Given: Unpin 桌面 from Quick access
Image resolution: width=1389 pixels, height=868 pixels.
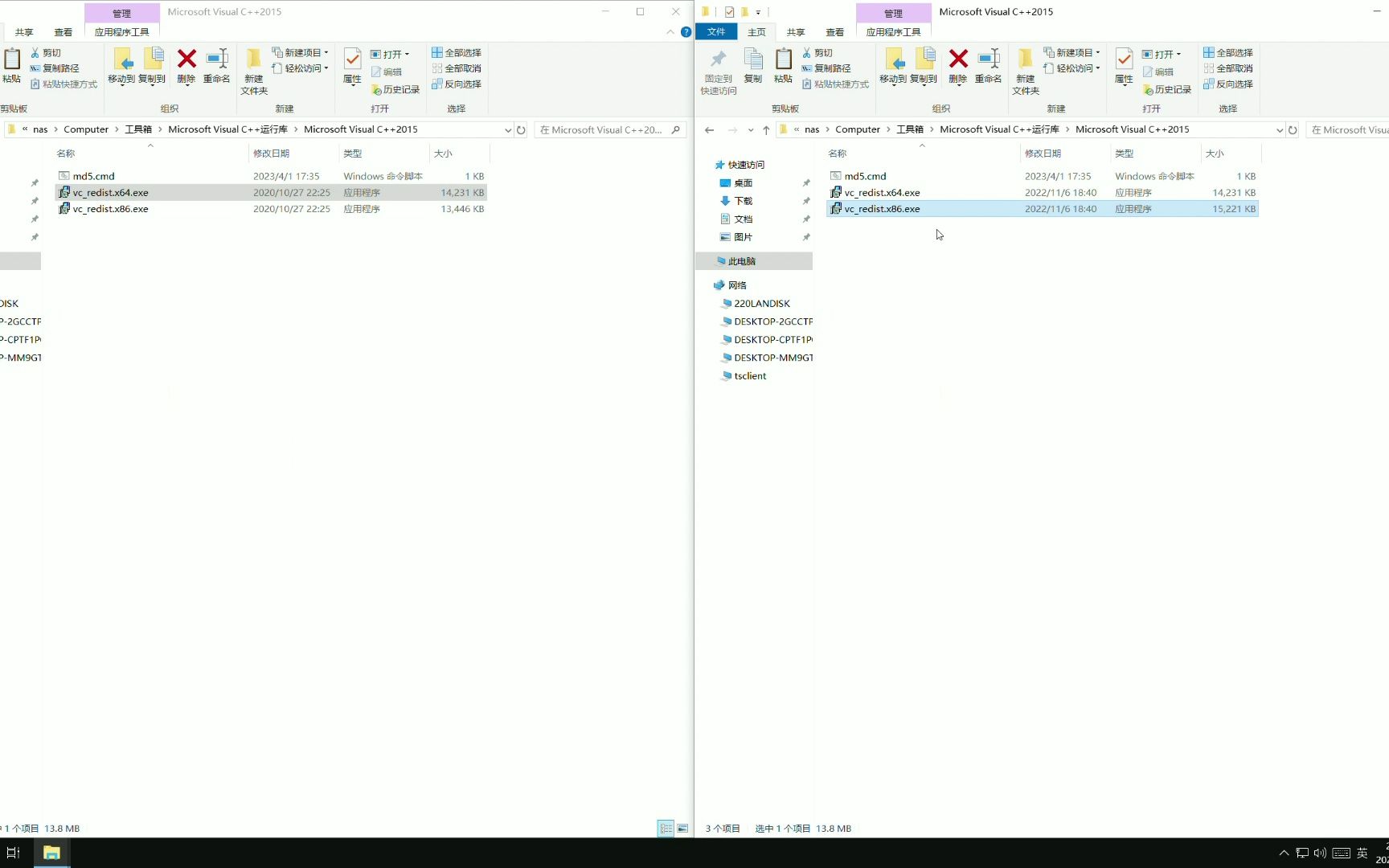Looking at the screenshot, I should pos(806,182).
